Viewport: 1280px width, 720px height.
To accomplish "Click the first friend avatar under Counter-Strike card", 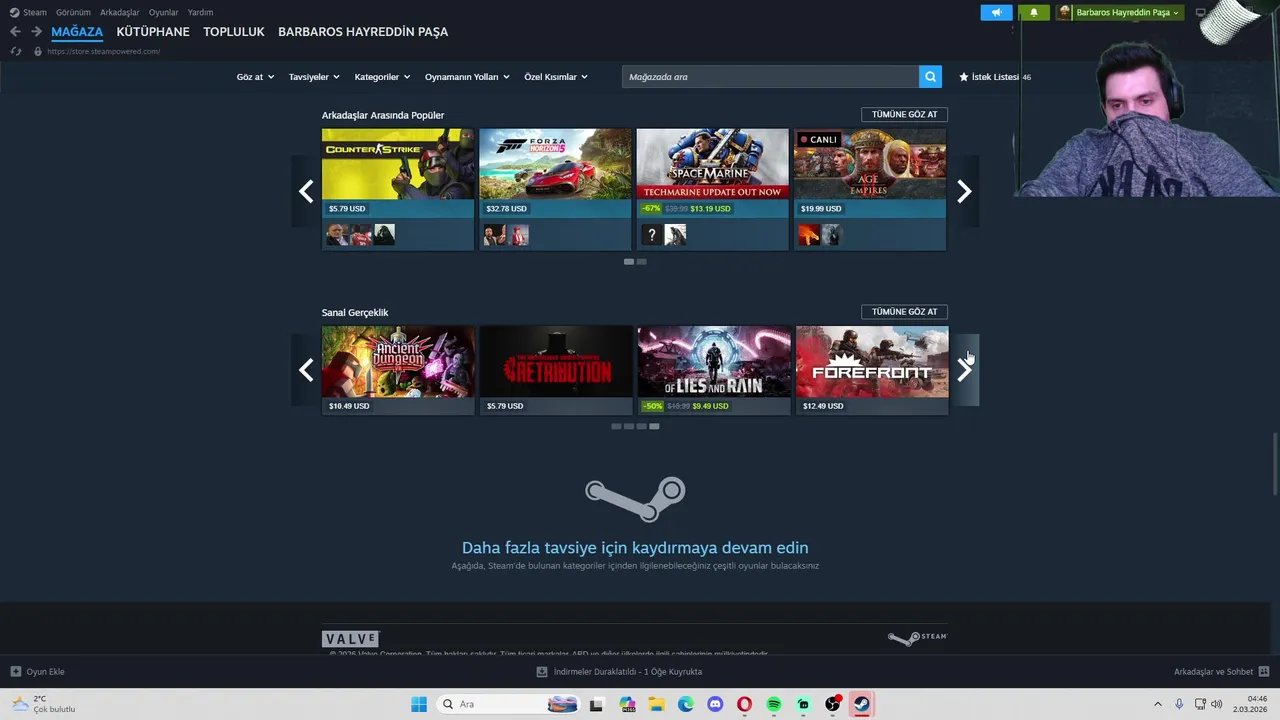I will 337,235.
